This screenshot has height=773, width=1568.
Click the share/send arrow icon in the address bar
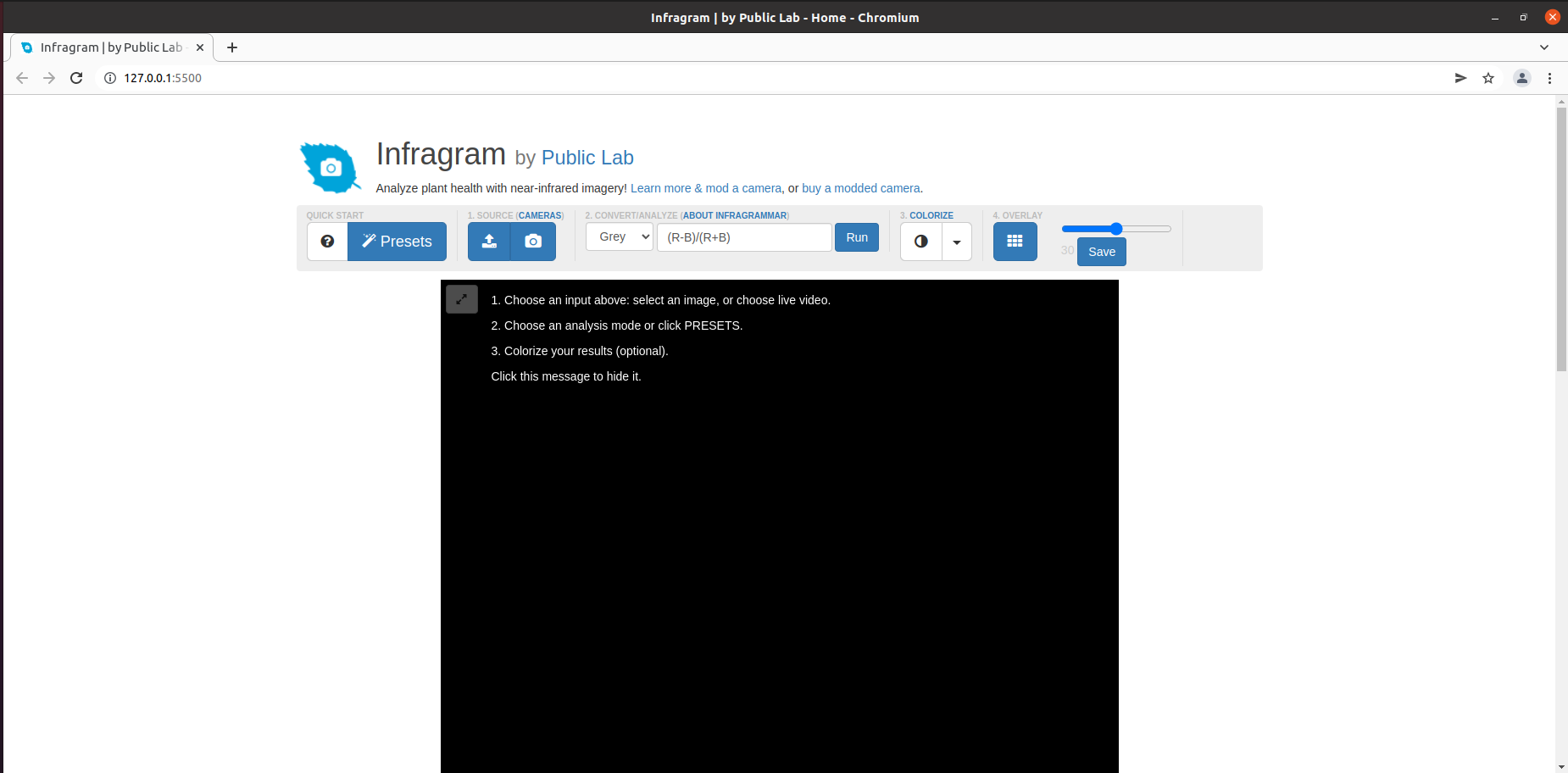pos(1460,78)
